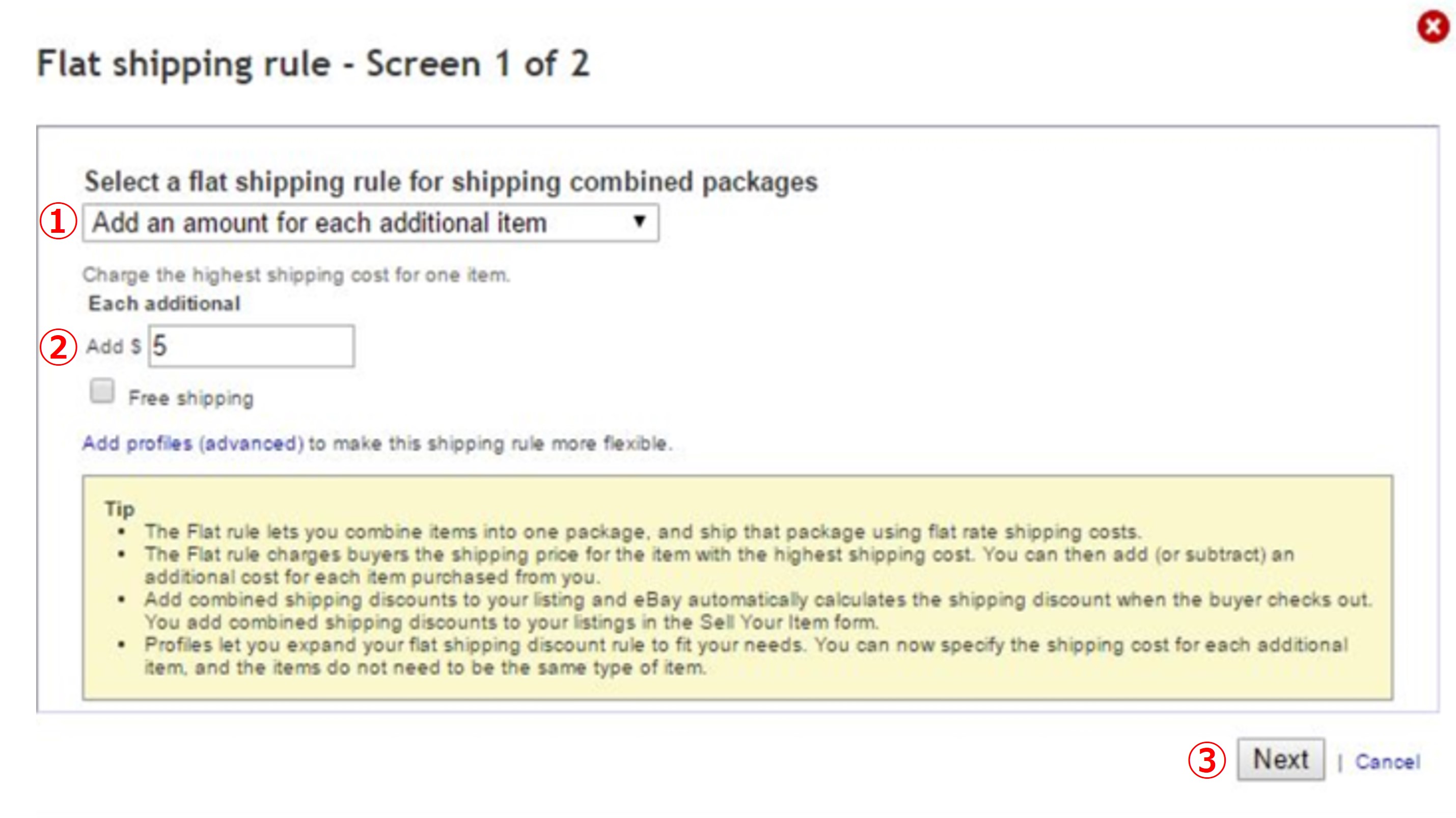
Task: Click the red circled number 2 marker
Action: coord(58,346)
